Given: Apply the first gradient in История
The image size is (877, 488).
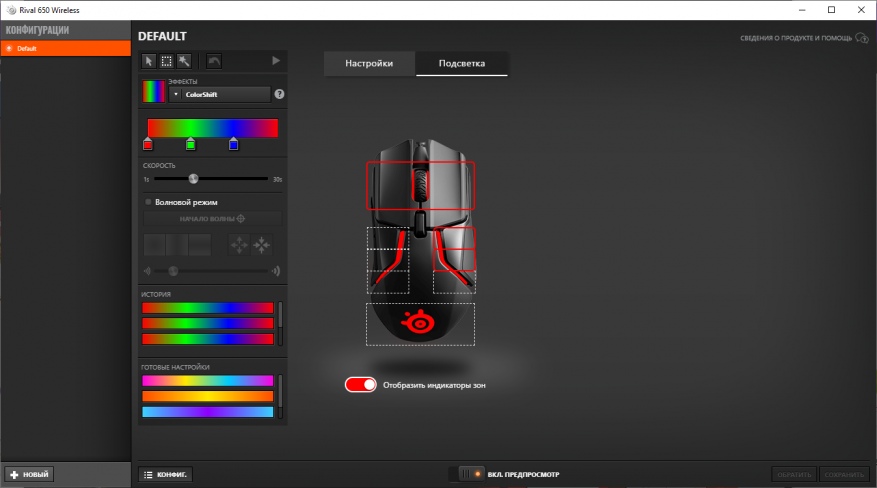Looking at the screenshot, I should (208, 307).
